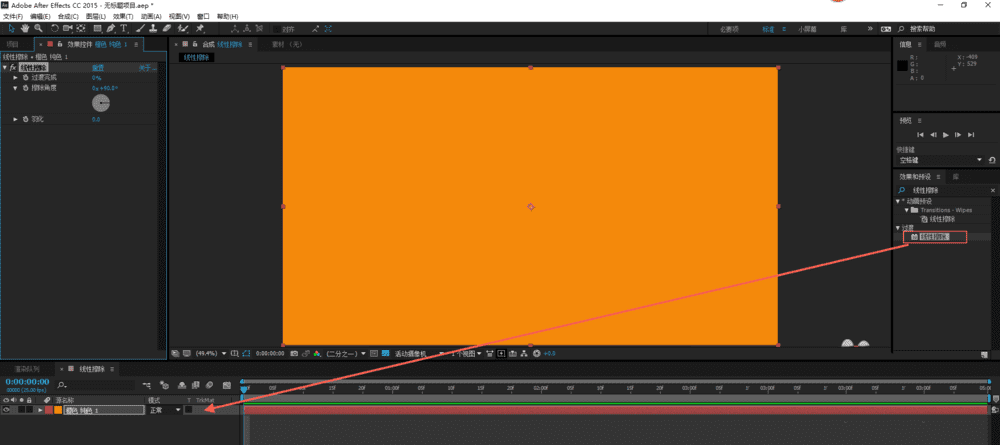The width and height of the screenshot is (1000, 445).
Task: Open the 合成(C) menu
Action: point(68,16)
